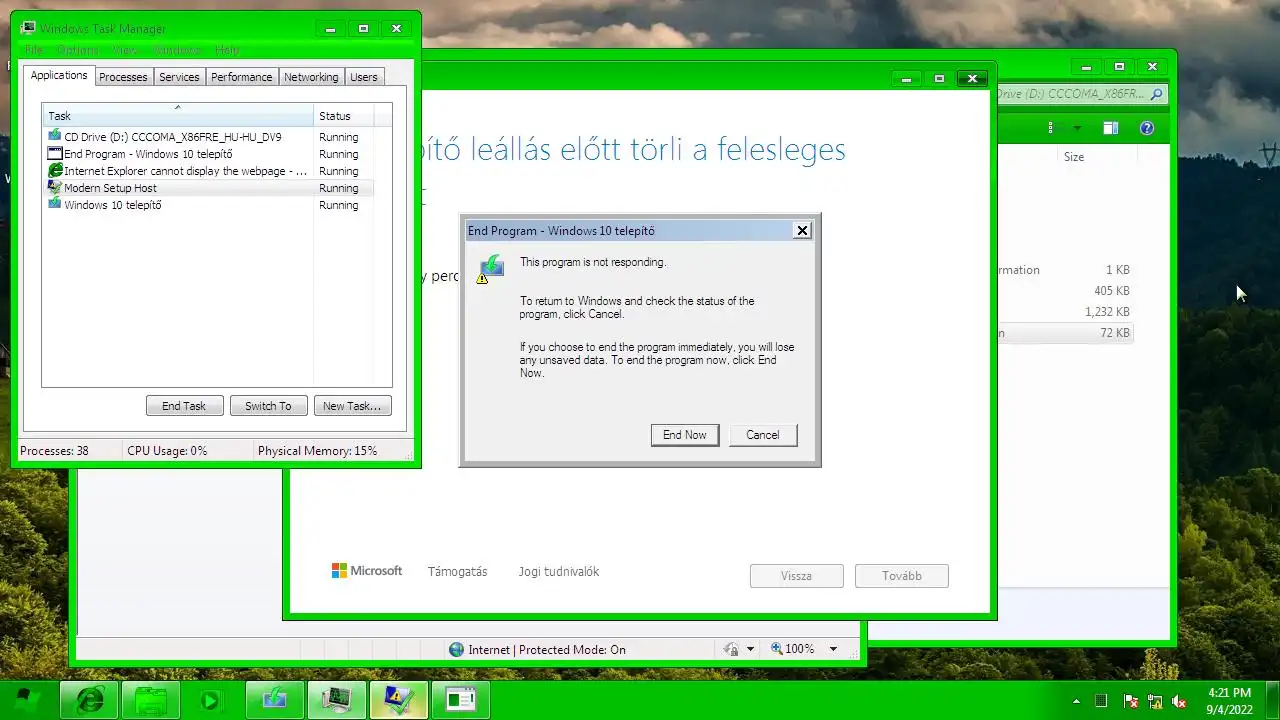Switch to the Processes tab in Task Manager
This screenshot has height=720, width=1280.
click(123, 77)
